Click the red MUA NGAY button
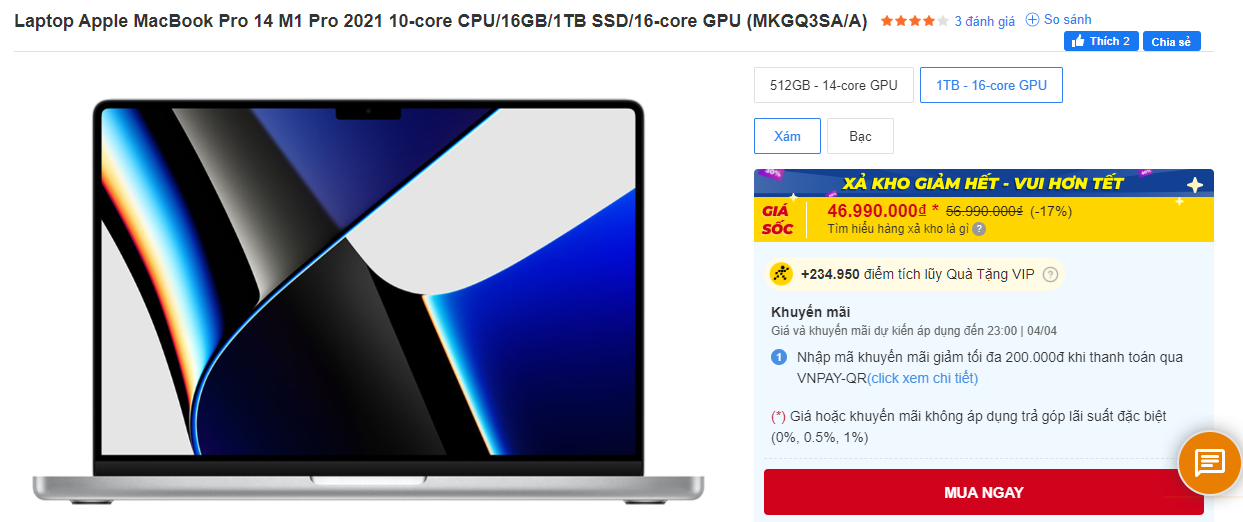This screenshot has height=522, width=1243. [984, 492]
